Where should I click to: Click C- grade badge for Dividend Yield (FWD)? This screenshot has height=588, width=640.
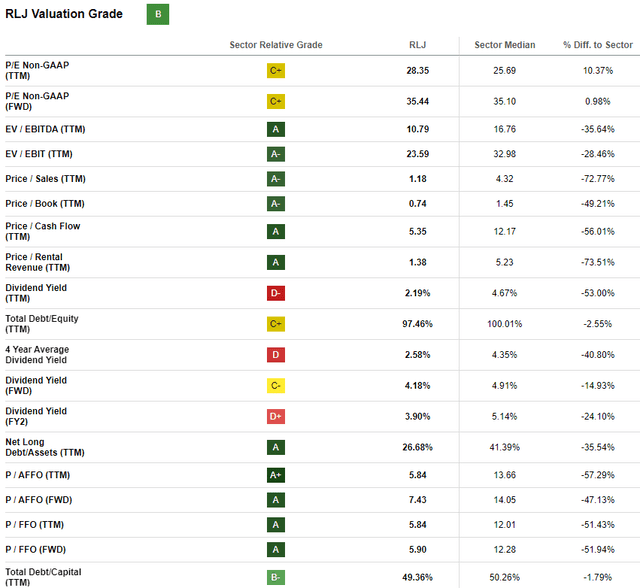pyautogui.click(x=276, y=386)
